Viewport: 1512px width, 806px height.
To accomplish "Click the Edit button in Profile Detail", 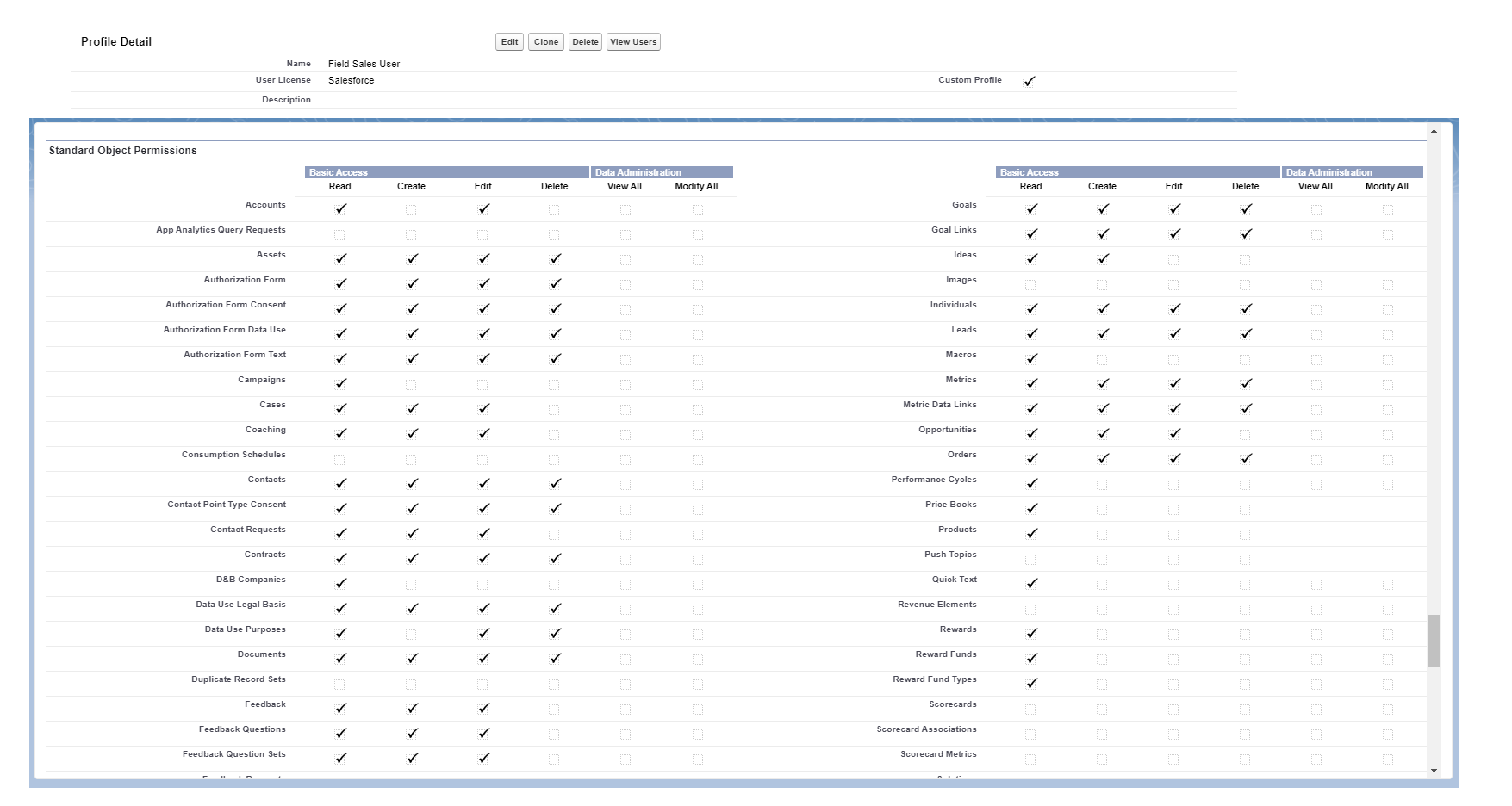I will [x=510, y=42].
